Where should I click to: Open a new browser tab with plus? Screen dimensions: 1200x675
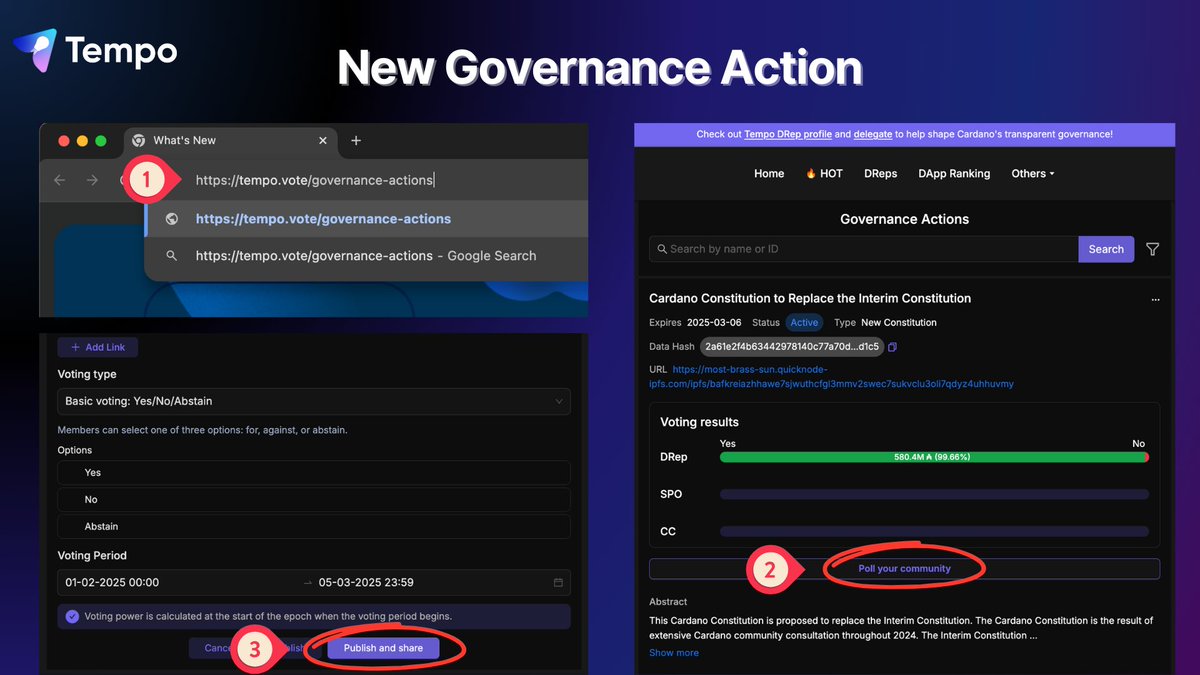point(356,141)
